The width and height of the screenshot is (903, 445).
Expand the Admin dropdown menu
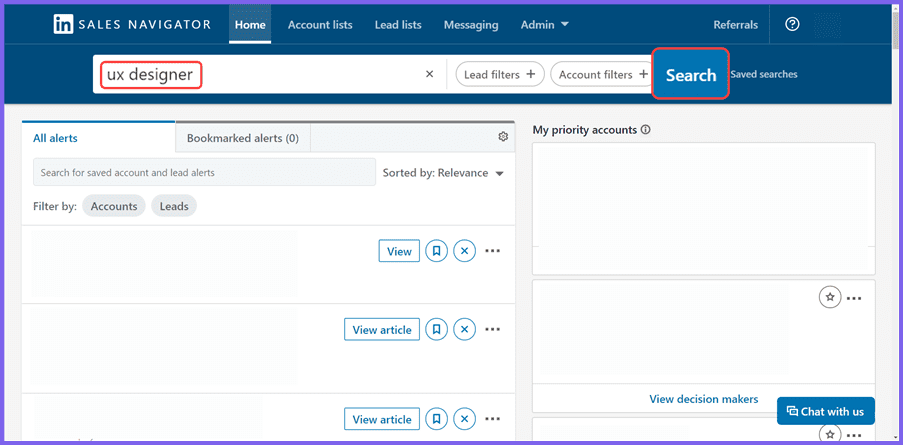coord(545,25)
